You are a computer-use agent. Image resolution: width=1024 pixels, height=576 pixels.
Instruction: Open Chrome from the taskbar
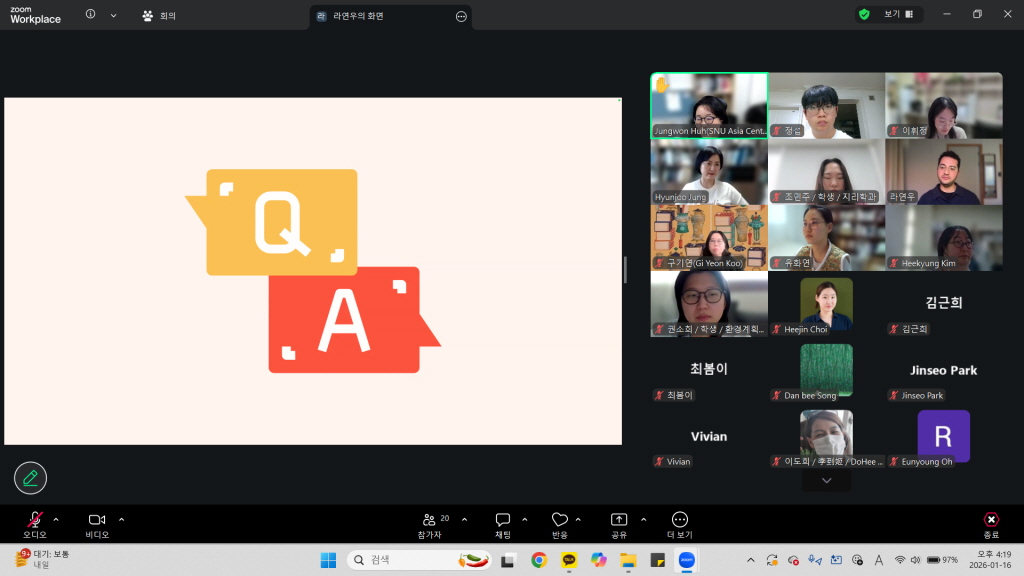click(537, 559)
